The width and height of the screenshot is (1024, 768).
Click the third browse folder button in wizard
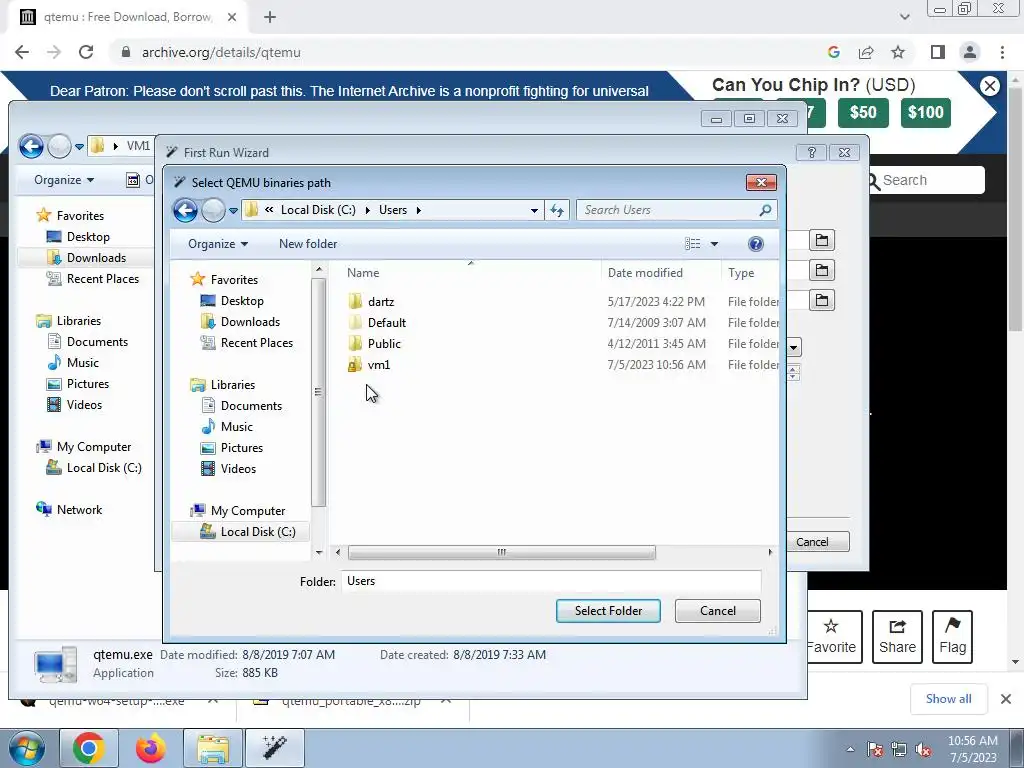[x=822, y=300]
